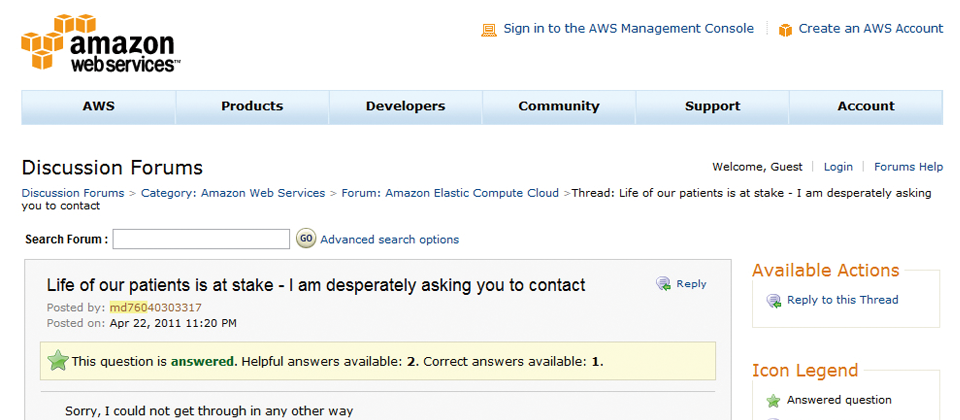Open the Products navigation menu

[x=252, y=107]
